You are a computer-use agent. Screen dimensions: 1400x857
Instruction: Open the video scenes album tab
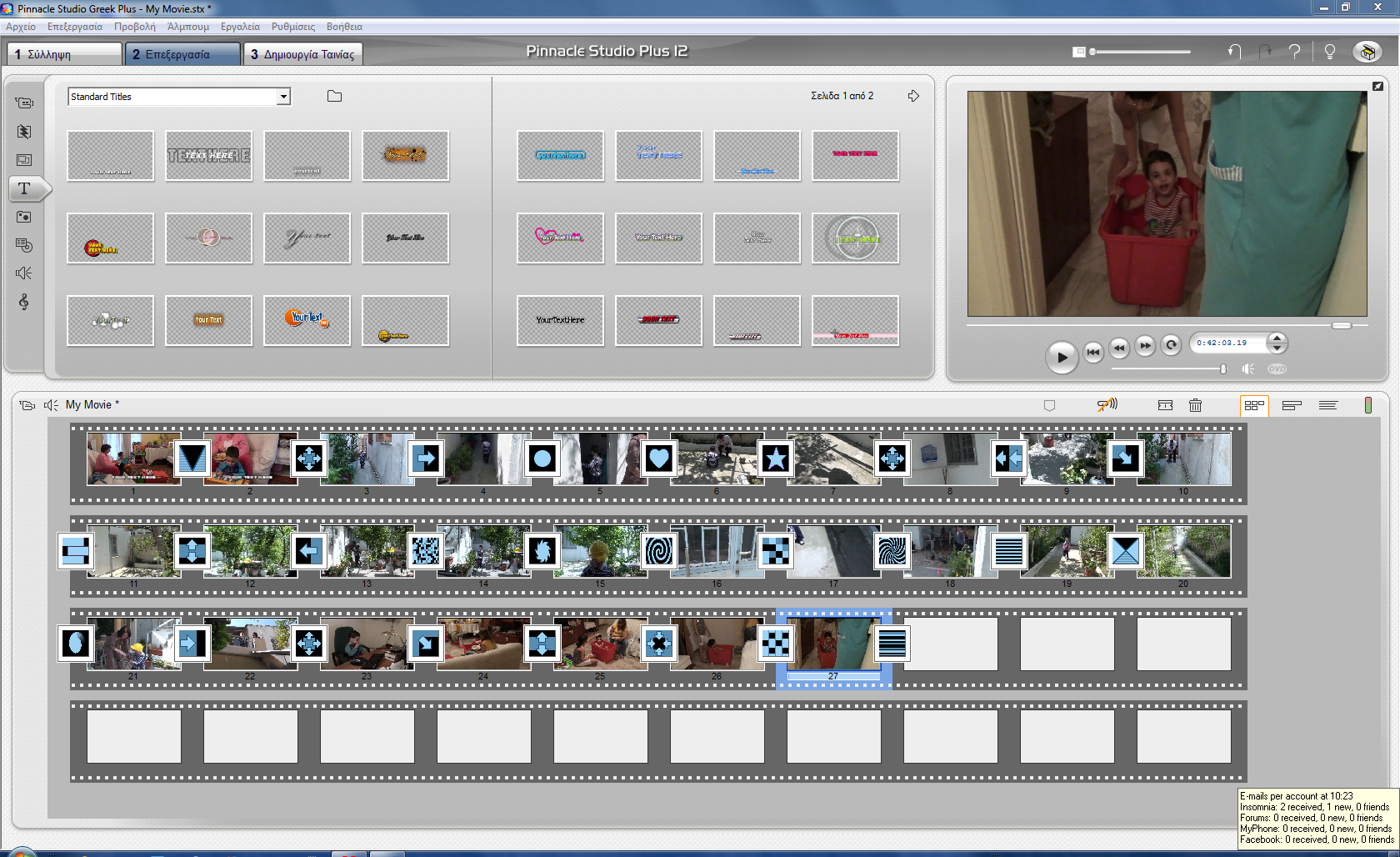tap(24, 103)
